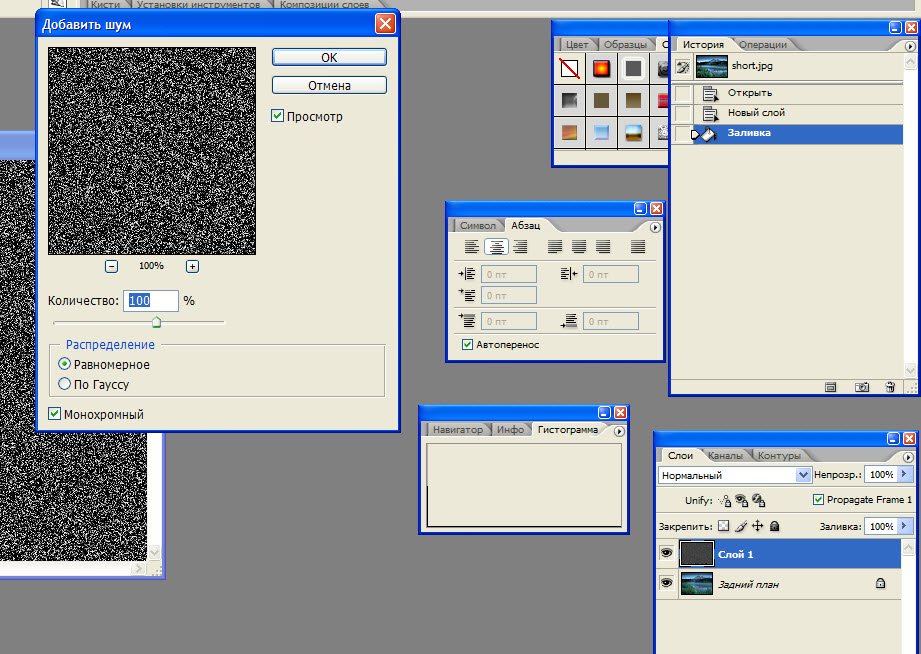Image resolution: width=921 pixels, height=654 pixels.
Task: Click the lock position move icon
Action: click(x=757, y=526)
